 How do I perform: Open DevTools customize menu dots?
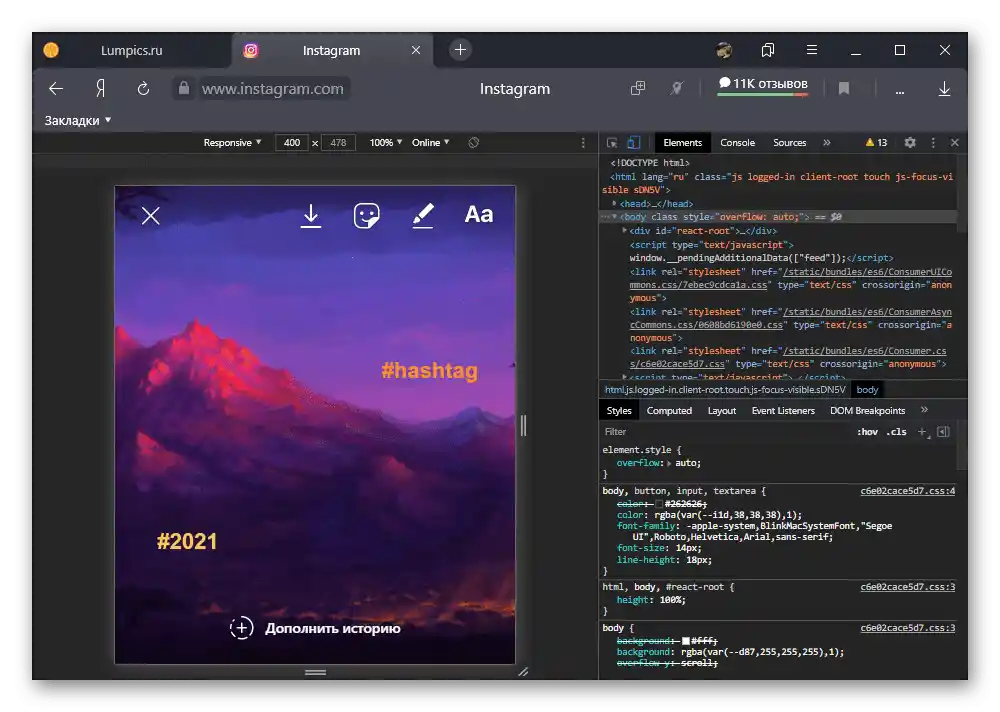click(933, 143)
